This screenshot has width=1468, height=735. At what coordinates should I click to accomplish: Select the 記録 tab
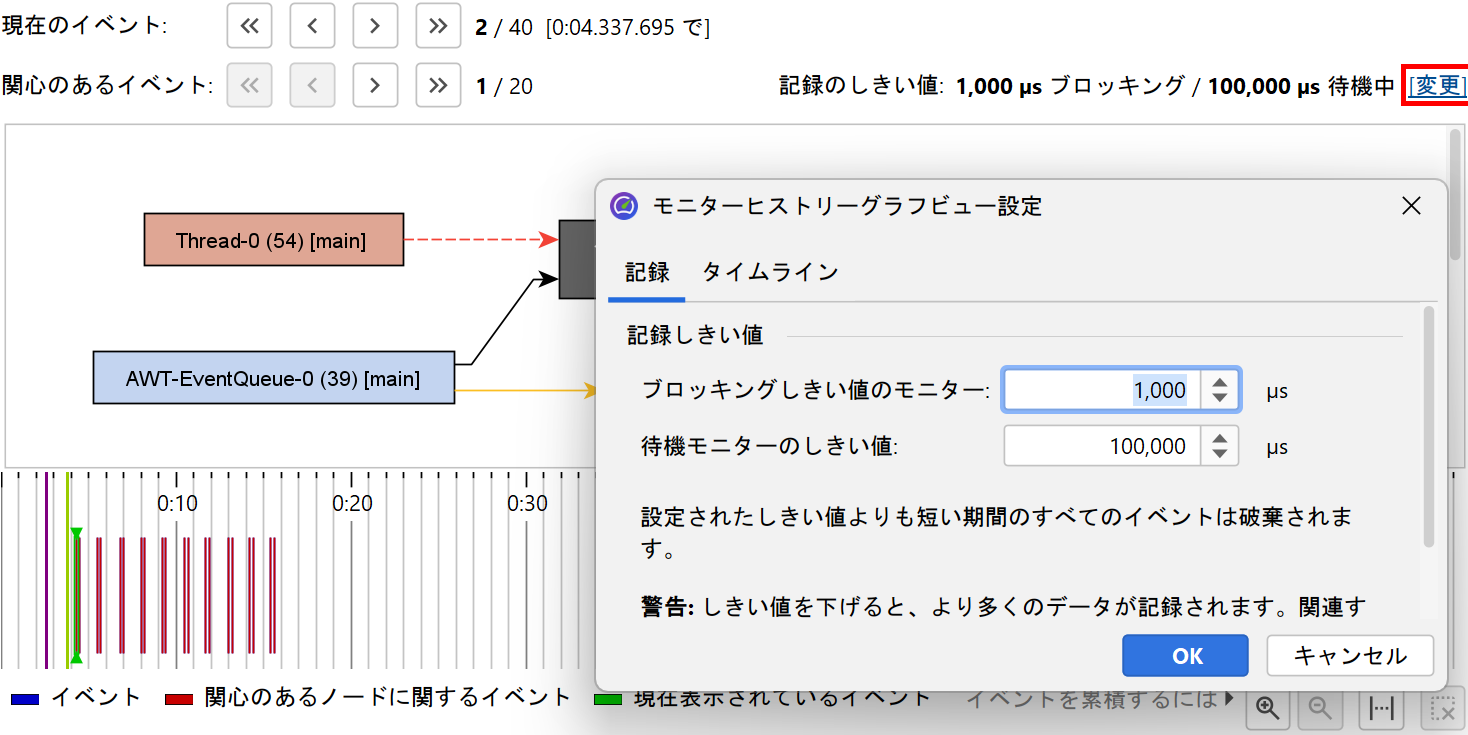click(647, 272)
